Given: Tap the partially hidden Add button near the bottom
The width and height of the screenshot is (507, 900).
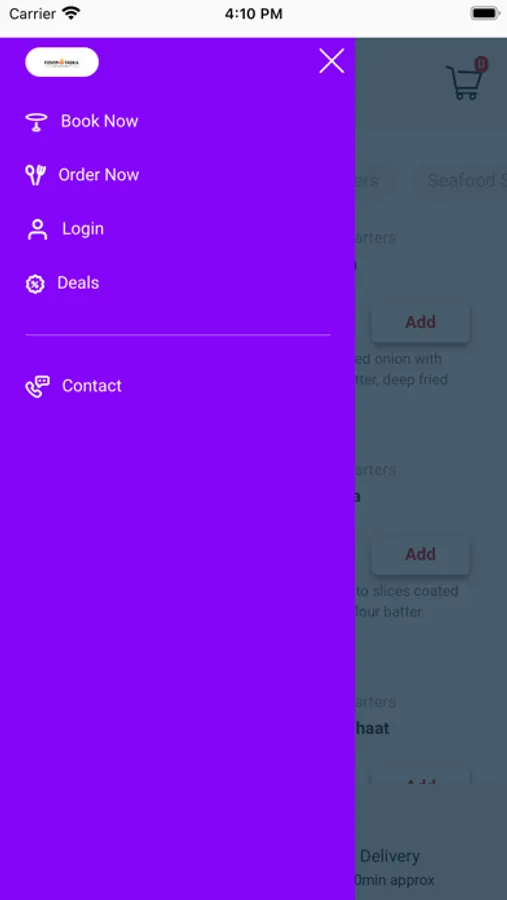Looking at the screenshot, I should 421,781.
